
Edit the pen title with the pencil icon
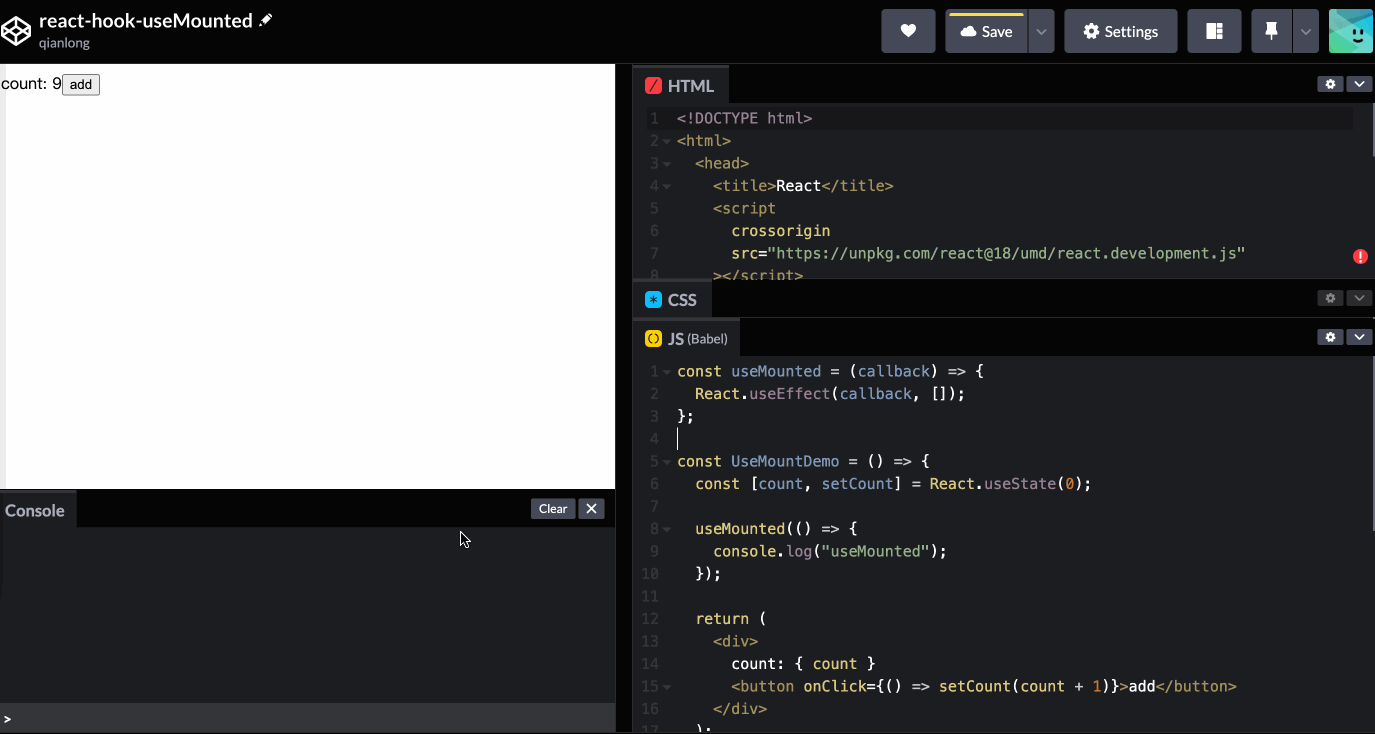click(265, 20)
